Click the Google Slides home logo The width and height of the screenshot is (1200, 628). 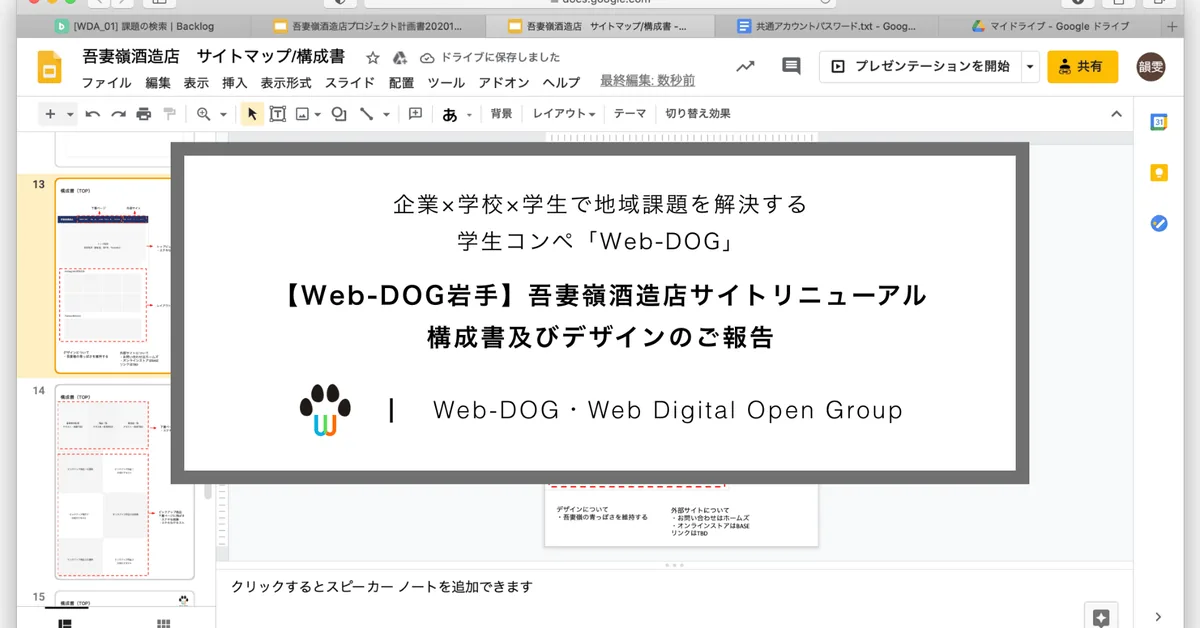[50, 68]
